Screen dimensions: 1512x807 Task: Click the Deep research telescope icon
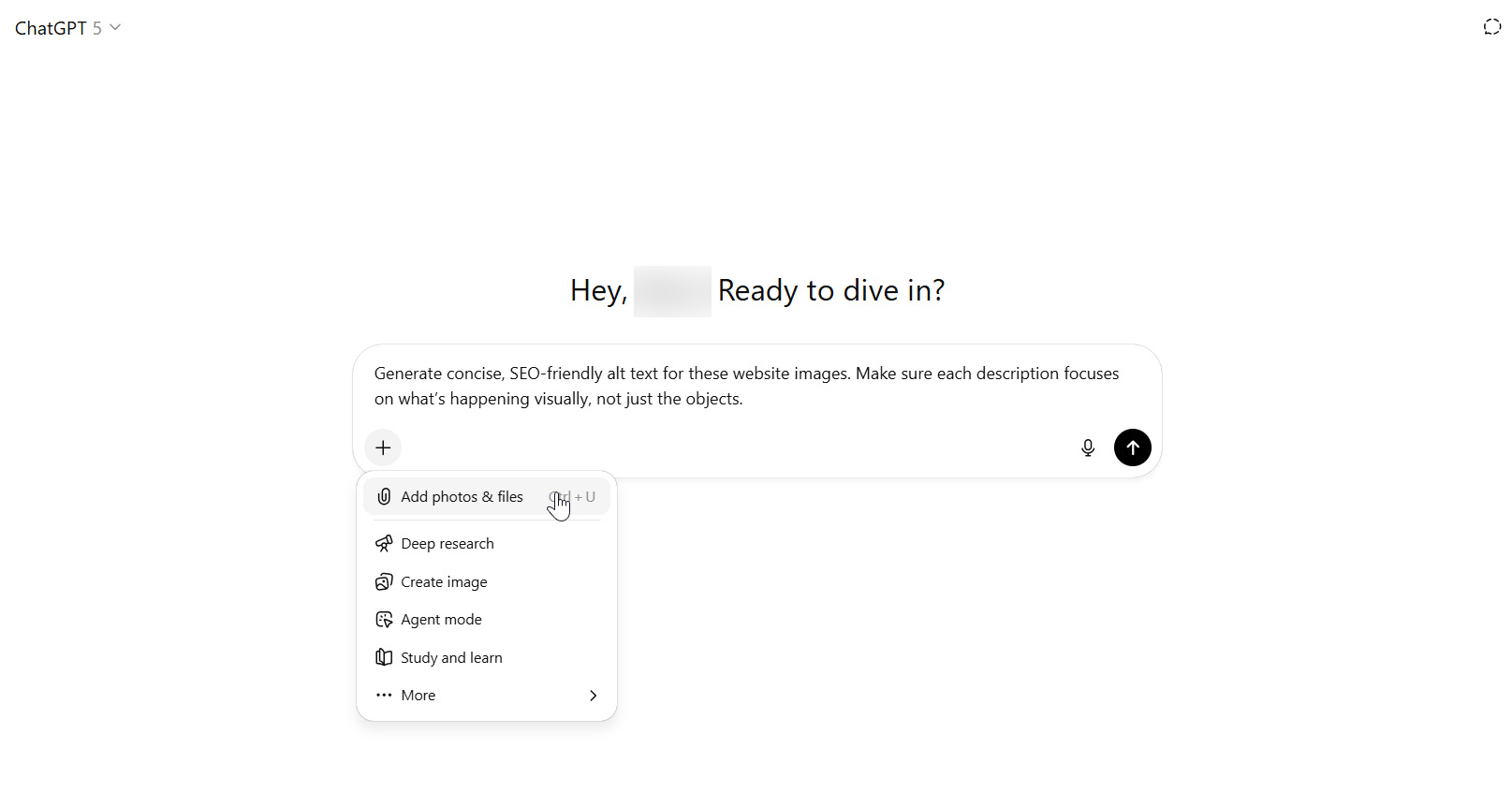pyautogui.click(x=384, y=544)
